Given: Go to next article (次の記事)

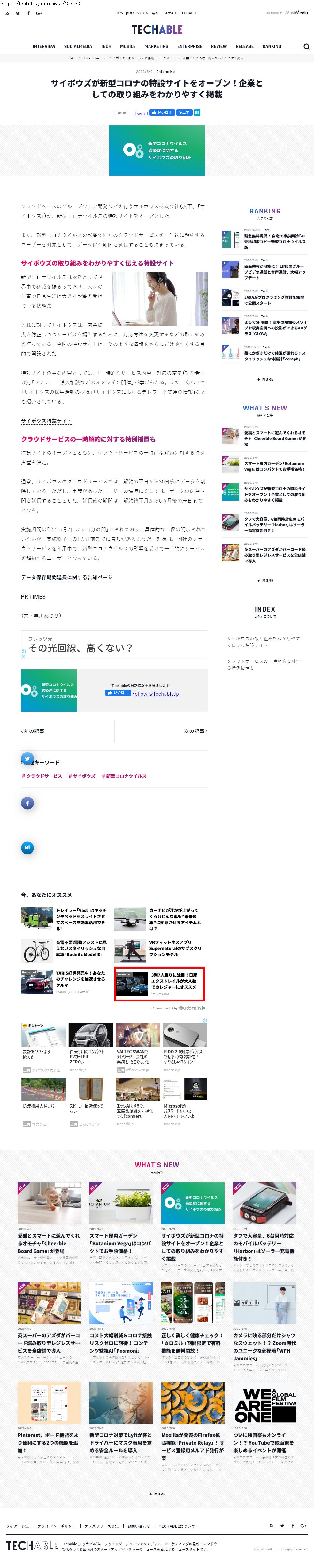Looking at the screenshot, I should tap(195, 731).
